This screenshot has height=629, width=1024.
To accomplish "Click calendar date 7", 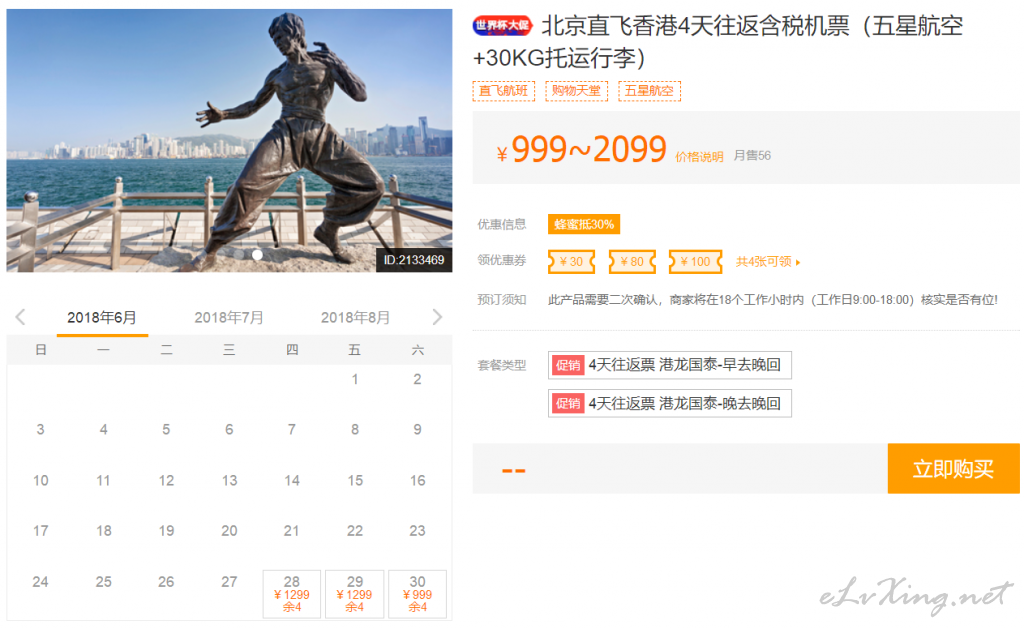I will pyautogui.click(x=292, y=430).
